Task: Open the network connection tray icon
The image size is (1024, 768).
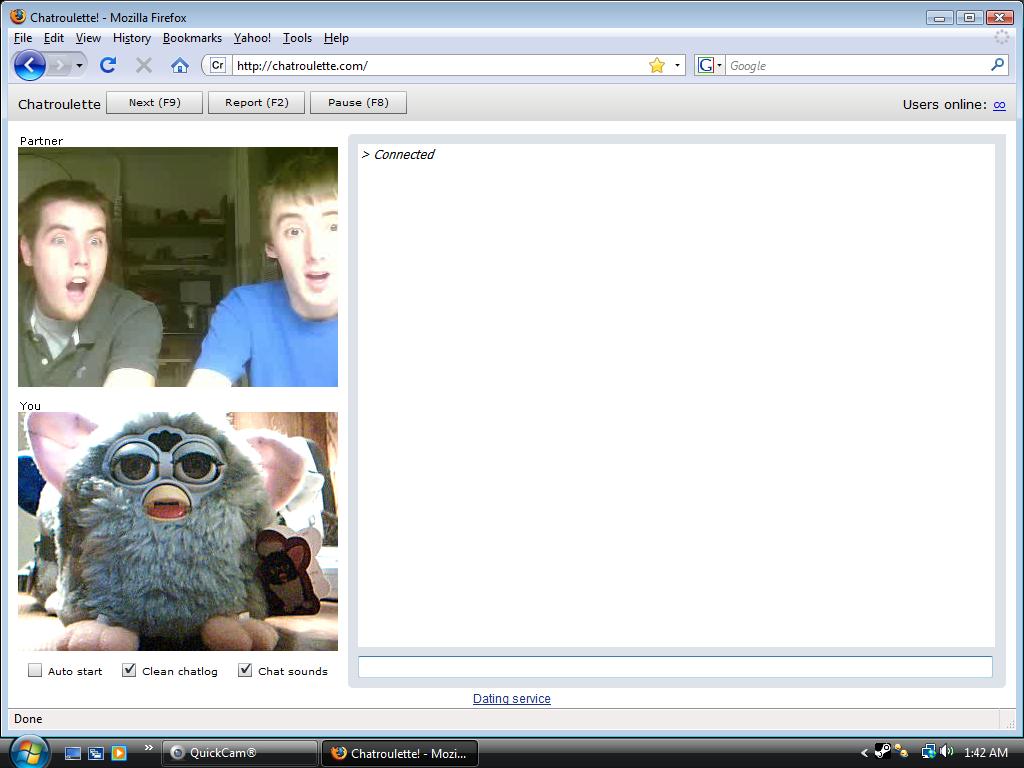Action: (x=929, y=752)
